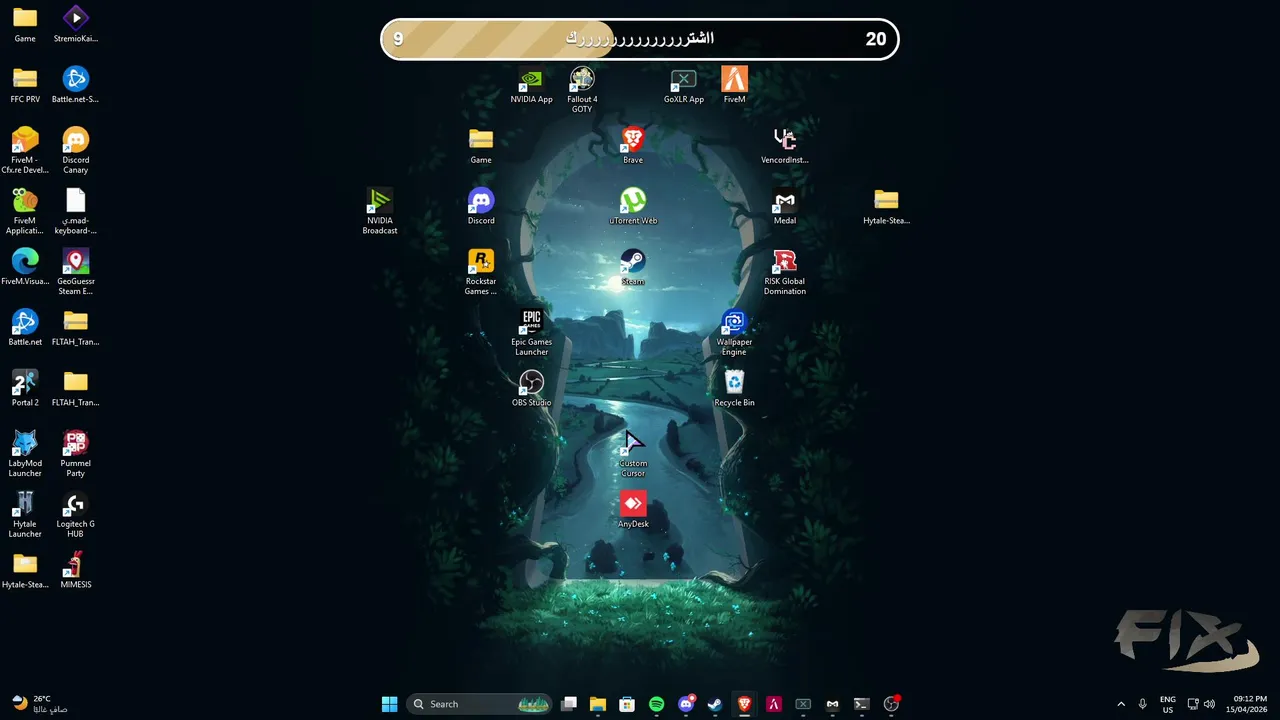Viewport: 1280px width, 720px height.
Task: Open the OBS Studio desktop shortcut
Action: tap(531, 388)
